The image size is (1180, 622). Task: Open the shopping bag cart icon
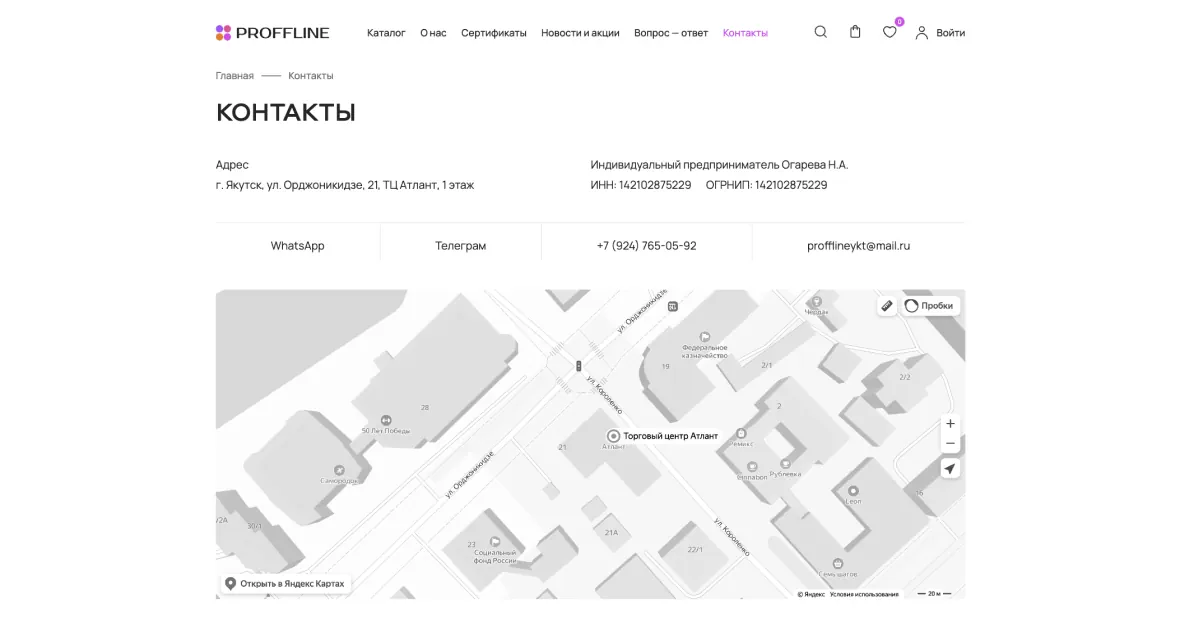855,32
